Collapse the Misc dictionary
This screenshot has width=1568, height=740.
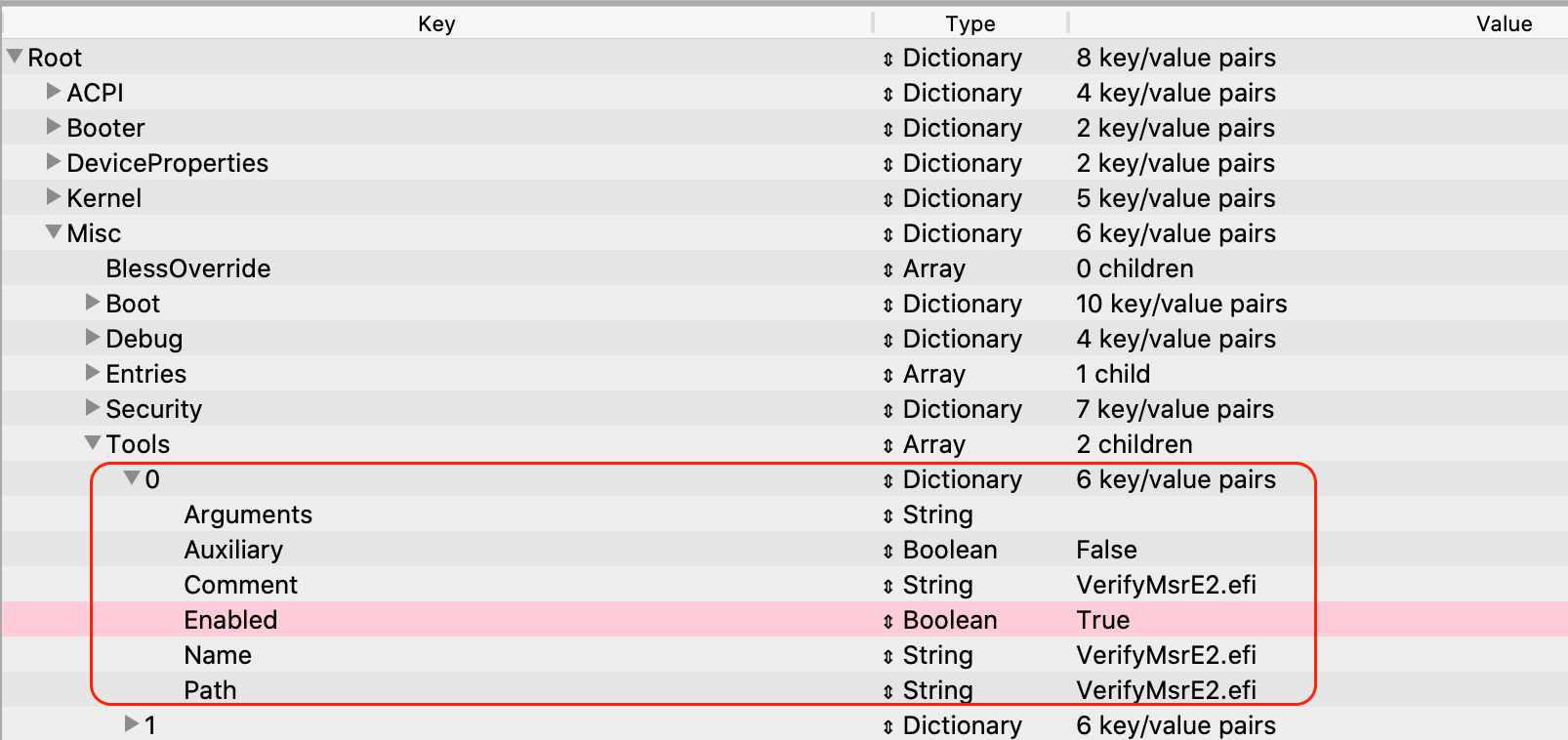54,232
